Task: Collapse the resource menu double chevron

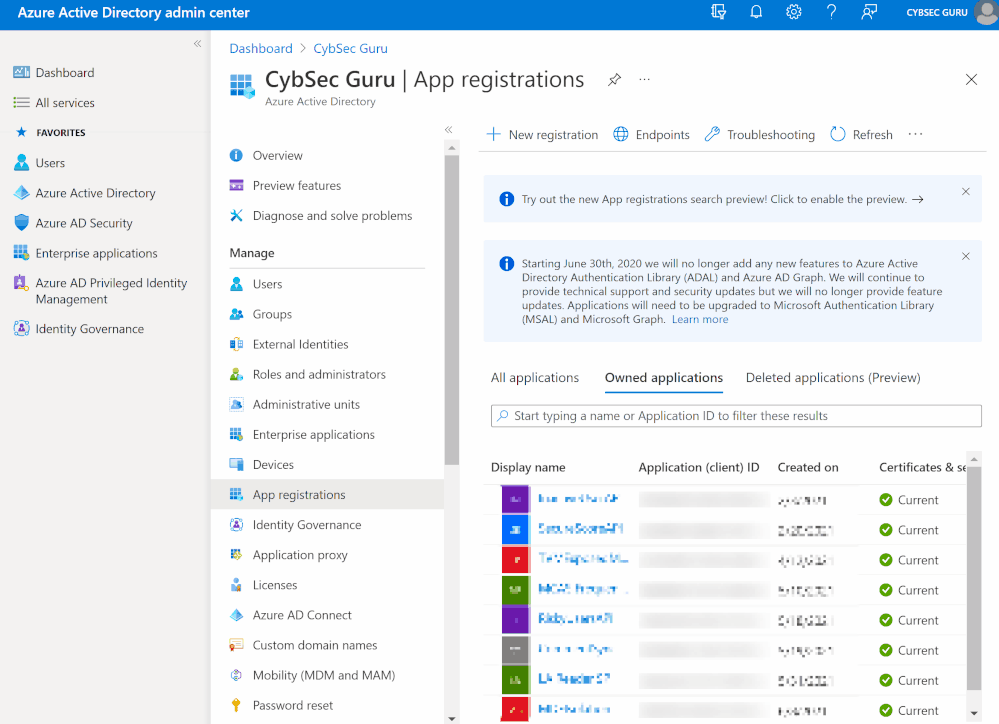Action: coord(449,129)
